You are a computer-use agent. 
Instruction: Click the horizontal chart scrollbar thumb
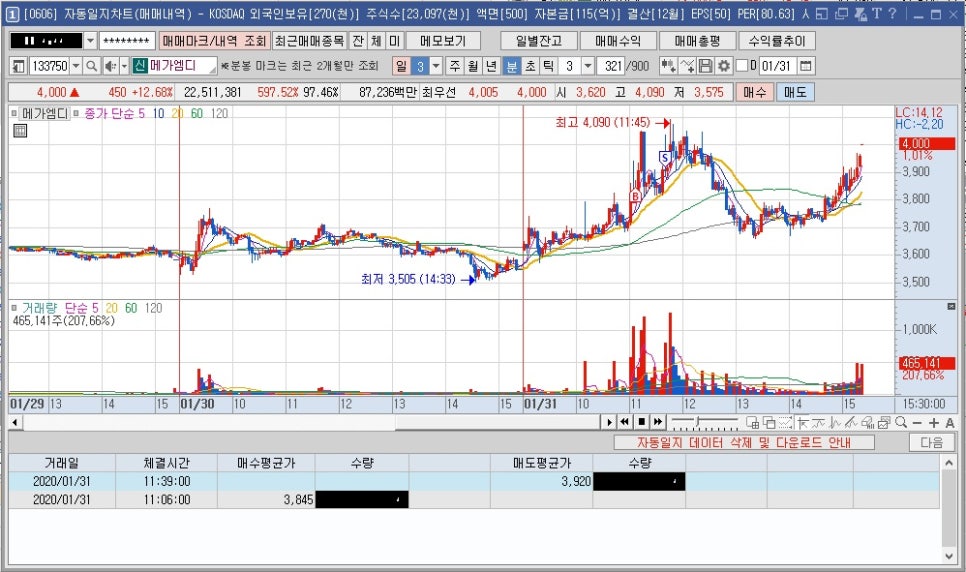pyautogui.click(x=497, y=423)
